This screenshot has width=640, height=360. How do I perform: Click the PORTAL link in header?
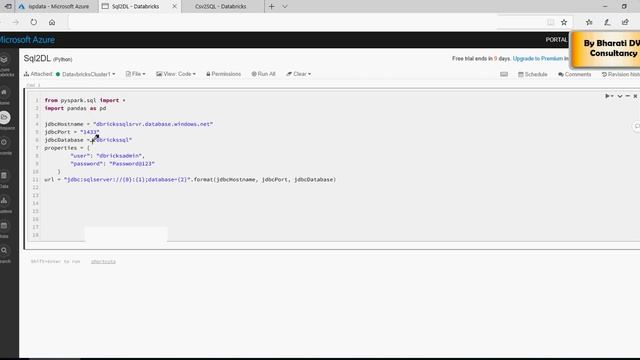tap(556, 40)
